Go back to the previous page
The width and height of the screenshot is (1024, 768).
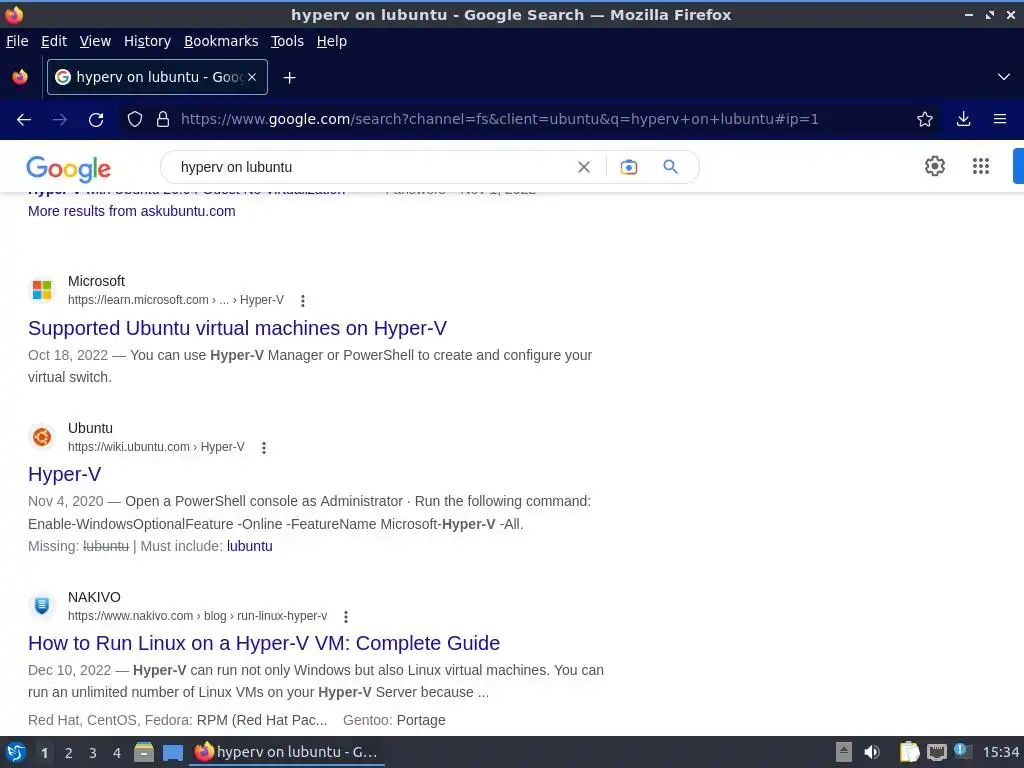[x=24, y=120]
